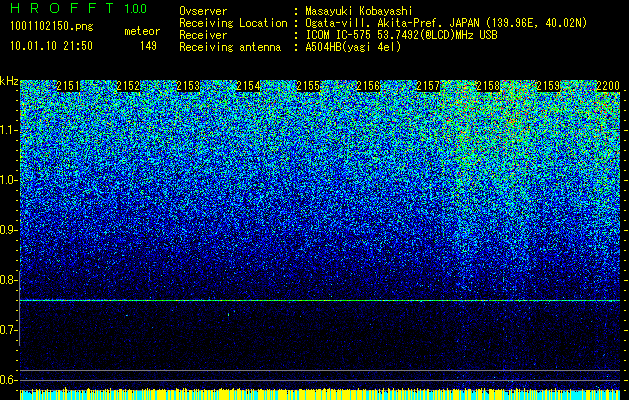Click the Receiver label

203,35
